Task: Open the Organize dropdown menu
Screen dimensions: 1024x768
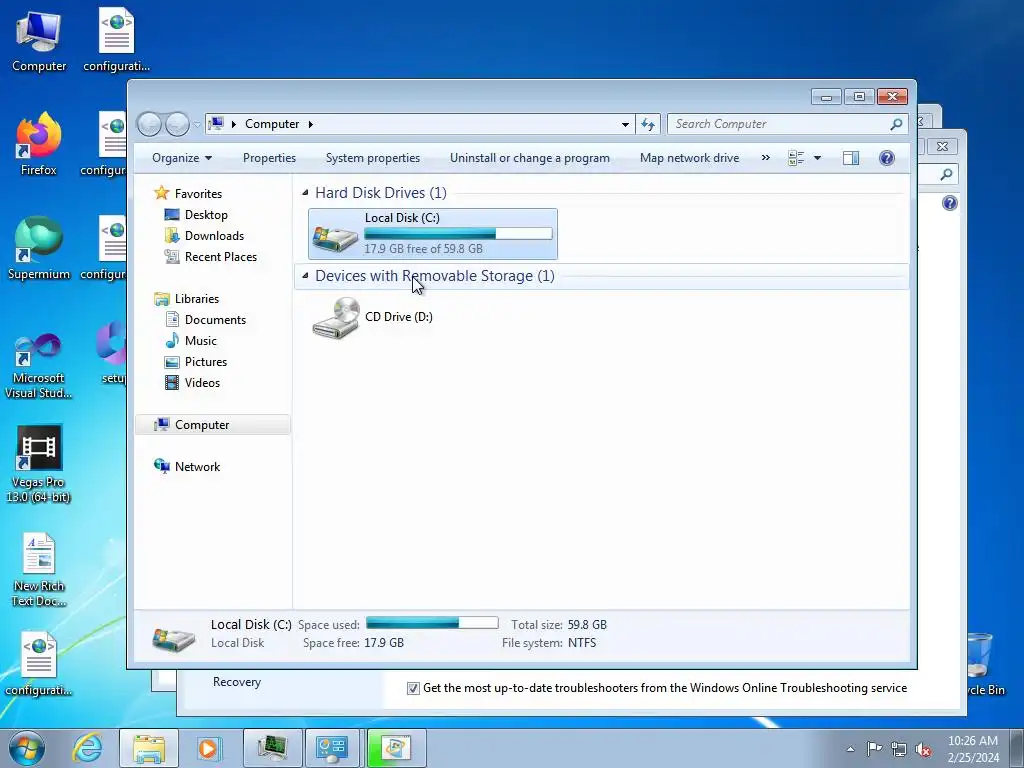Action: point(182,158)
